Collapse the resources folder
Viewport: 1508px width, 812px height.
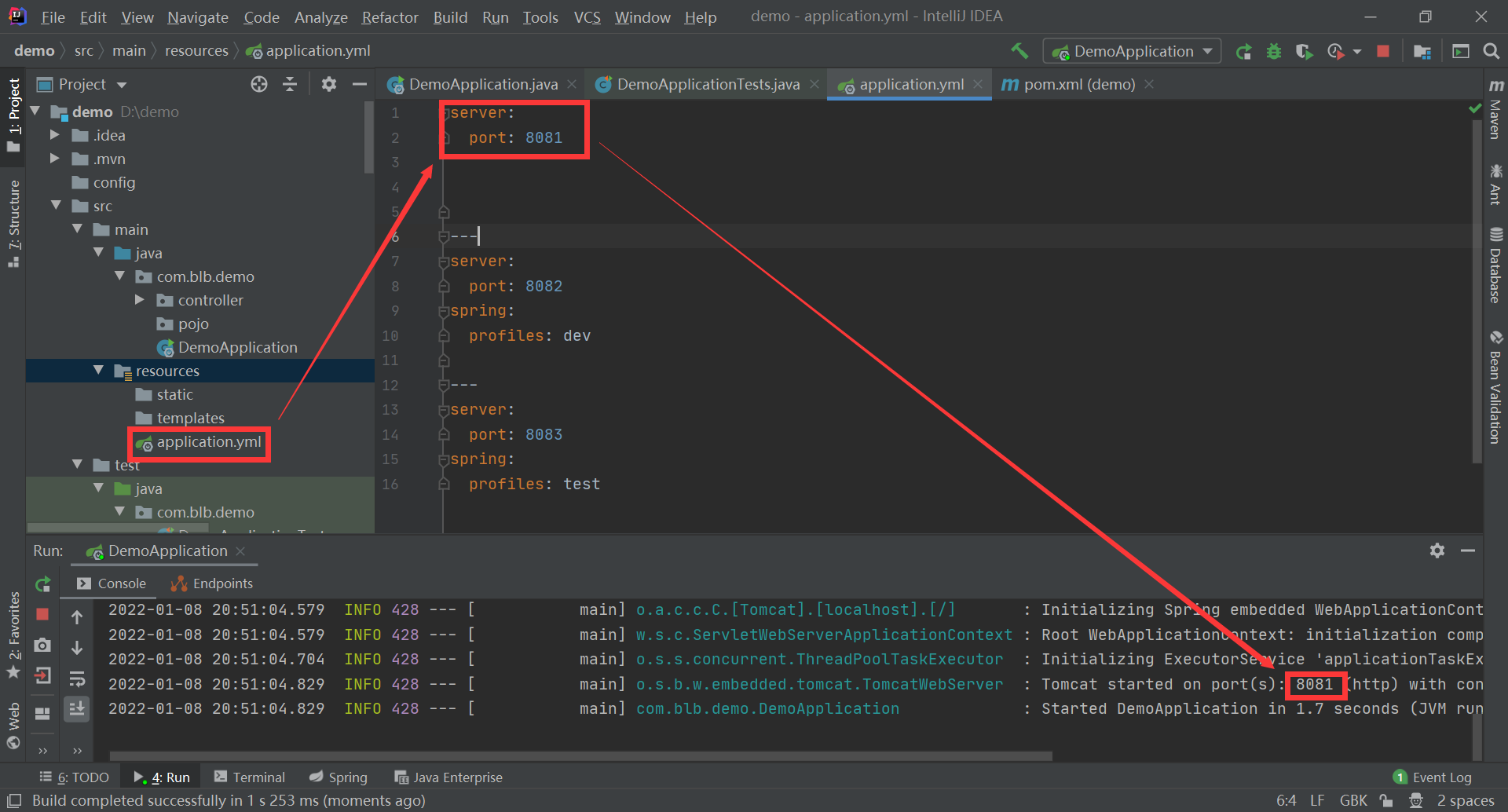point(98,371)
